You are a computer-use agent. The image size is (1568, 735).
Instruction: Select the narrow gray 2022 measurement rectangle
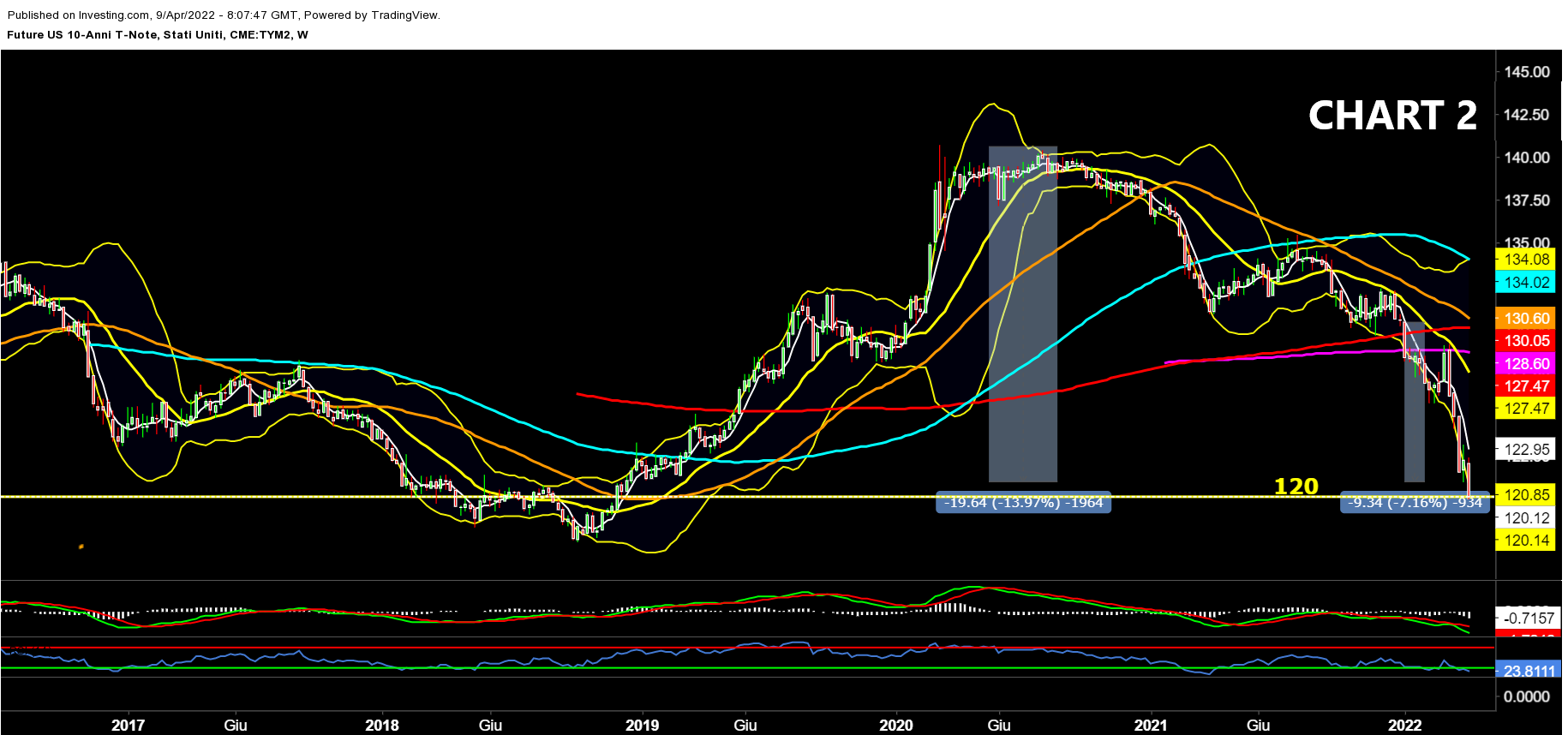[x=1415, y=402]
